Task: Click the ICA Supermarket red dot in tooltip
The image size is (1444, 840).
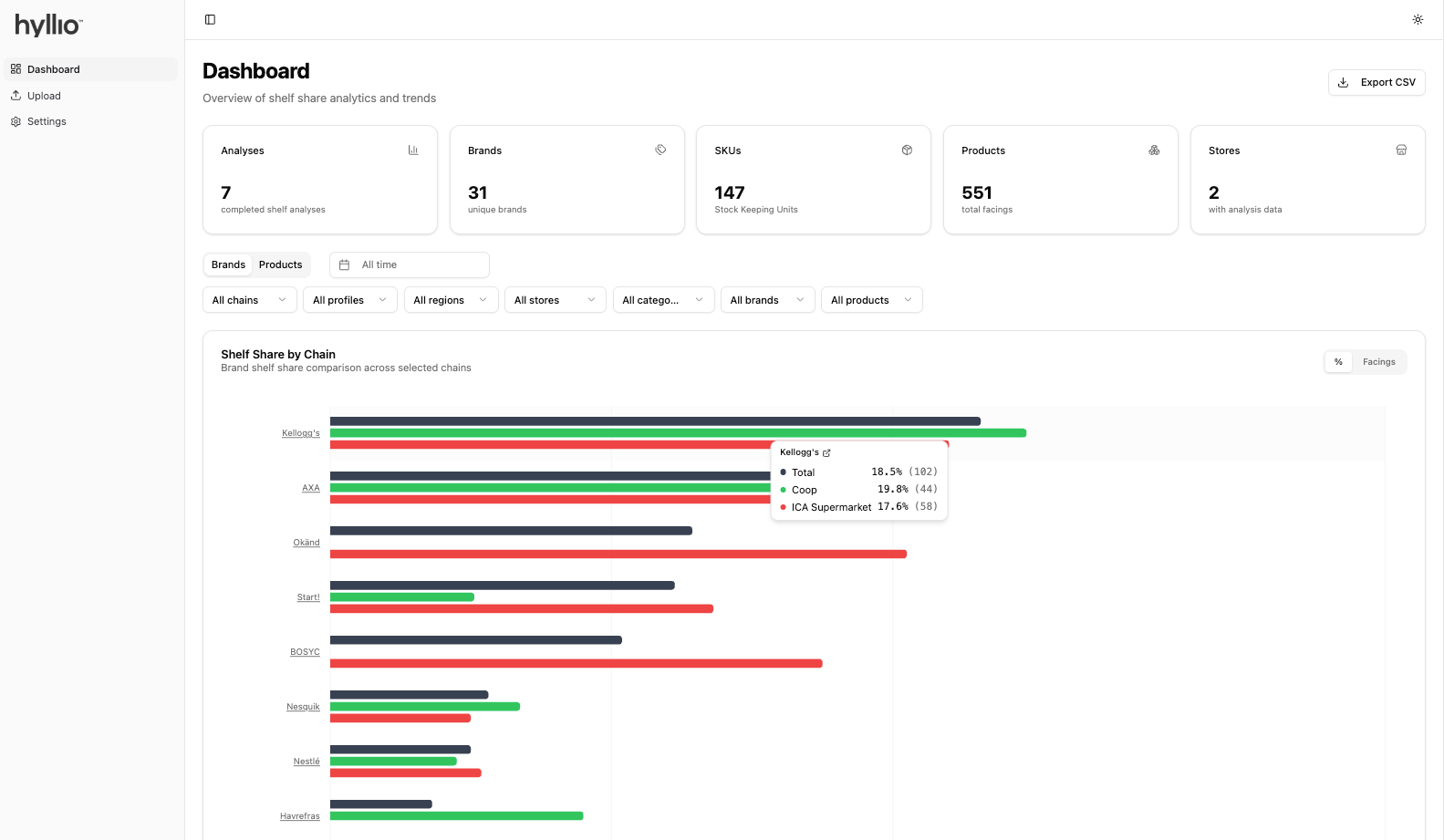Action: point(783,507)
